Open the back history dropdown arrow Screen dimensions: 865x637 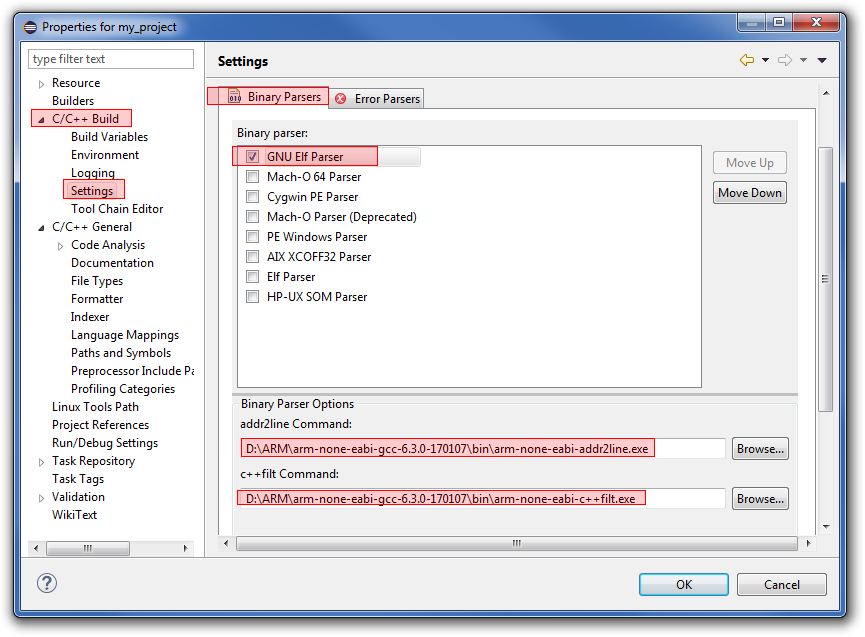(765, 61)
